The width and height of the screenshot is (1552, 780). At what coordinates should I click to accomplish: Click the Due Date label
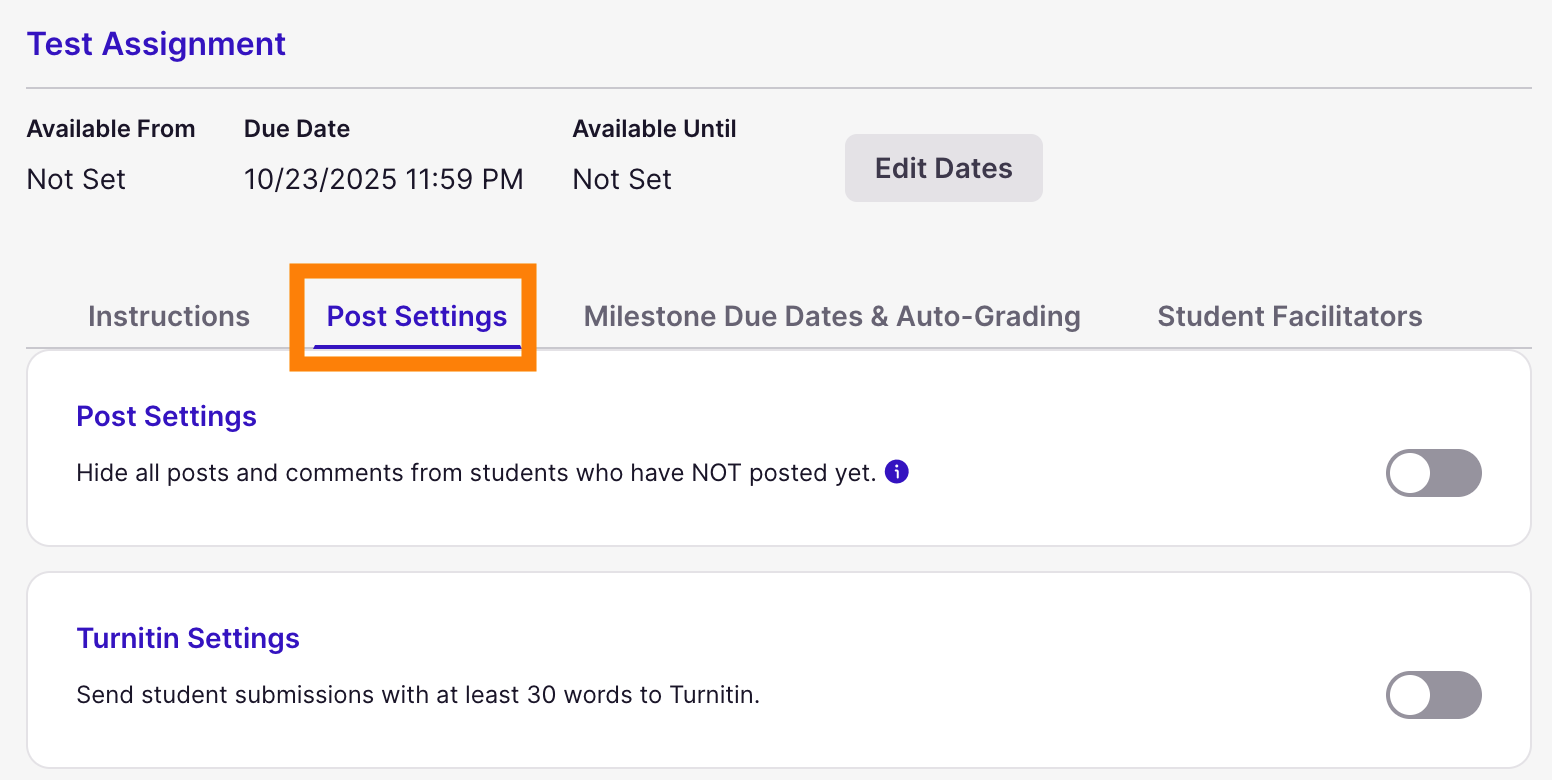pyautogui.click(x=297, y=129)
